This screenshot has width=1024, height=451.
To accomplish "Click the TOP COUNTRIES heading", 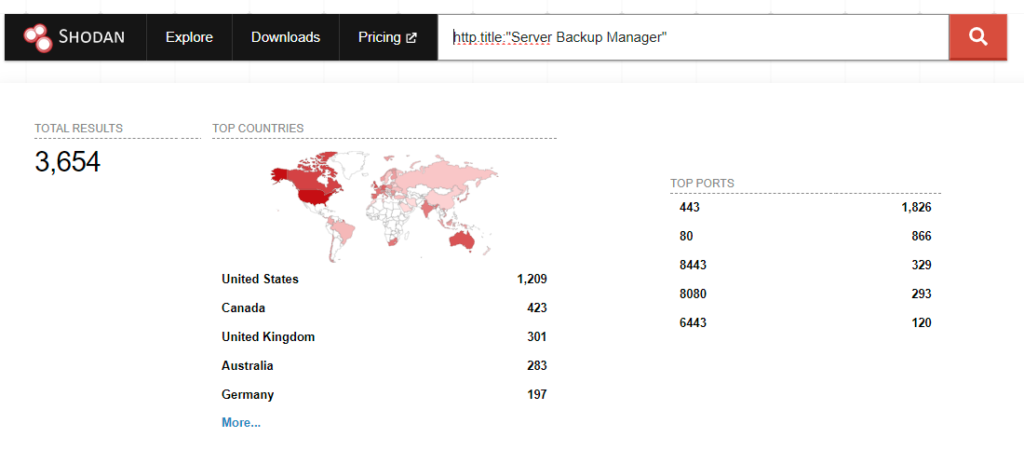I will 258,128.
